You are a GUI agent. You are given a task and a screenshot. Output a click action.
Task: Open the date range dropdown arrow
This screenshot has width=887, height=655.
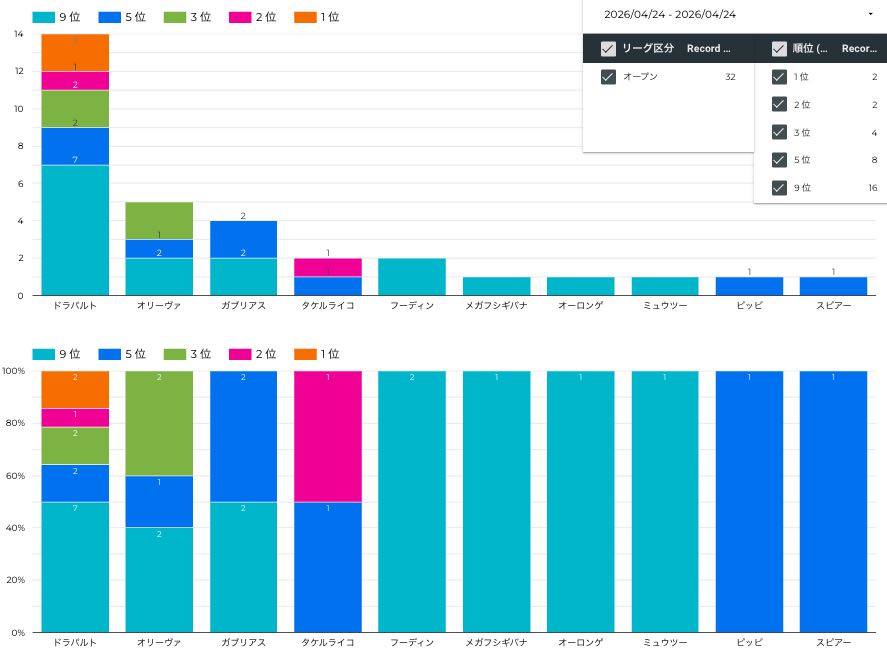pyautogui.click(x=870, y=14)
